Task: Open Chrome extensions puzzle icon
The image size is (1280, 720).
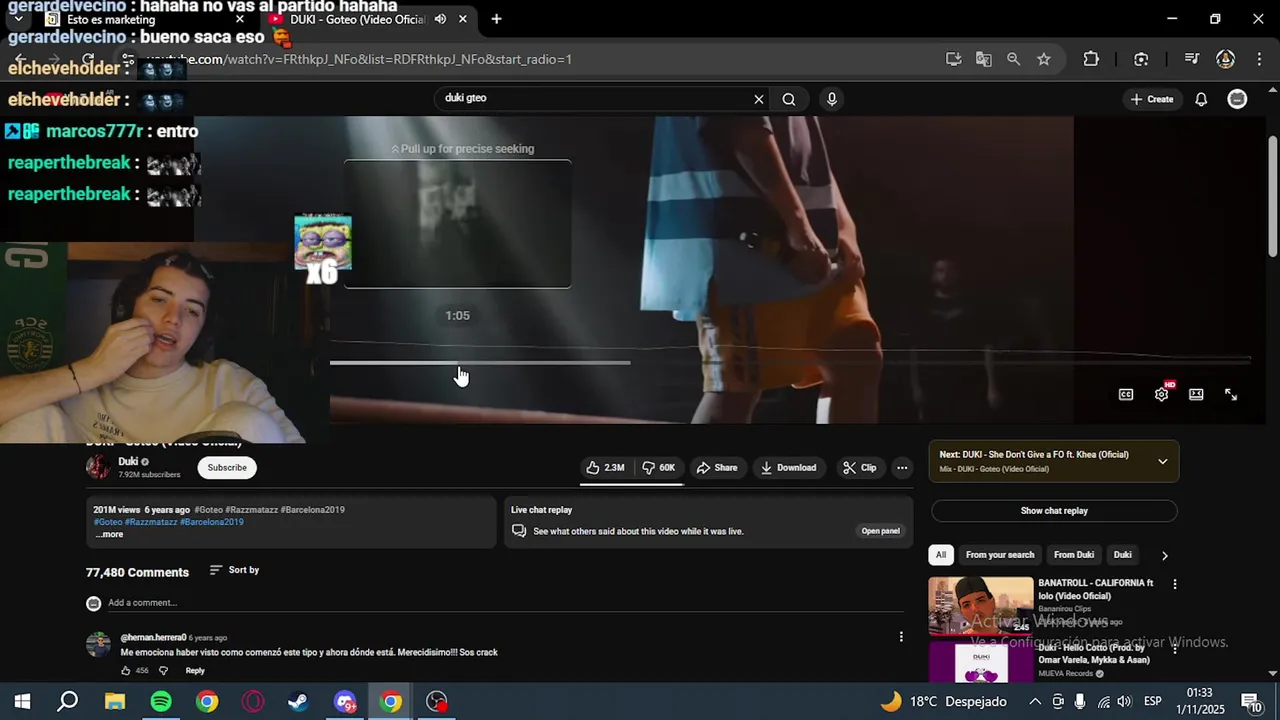Action: (1091, 59)
